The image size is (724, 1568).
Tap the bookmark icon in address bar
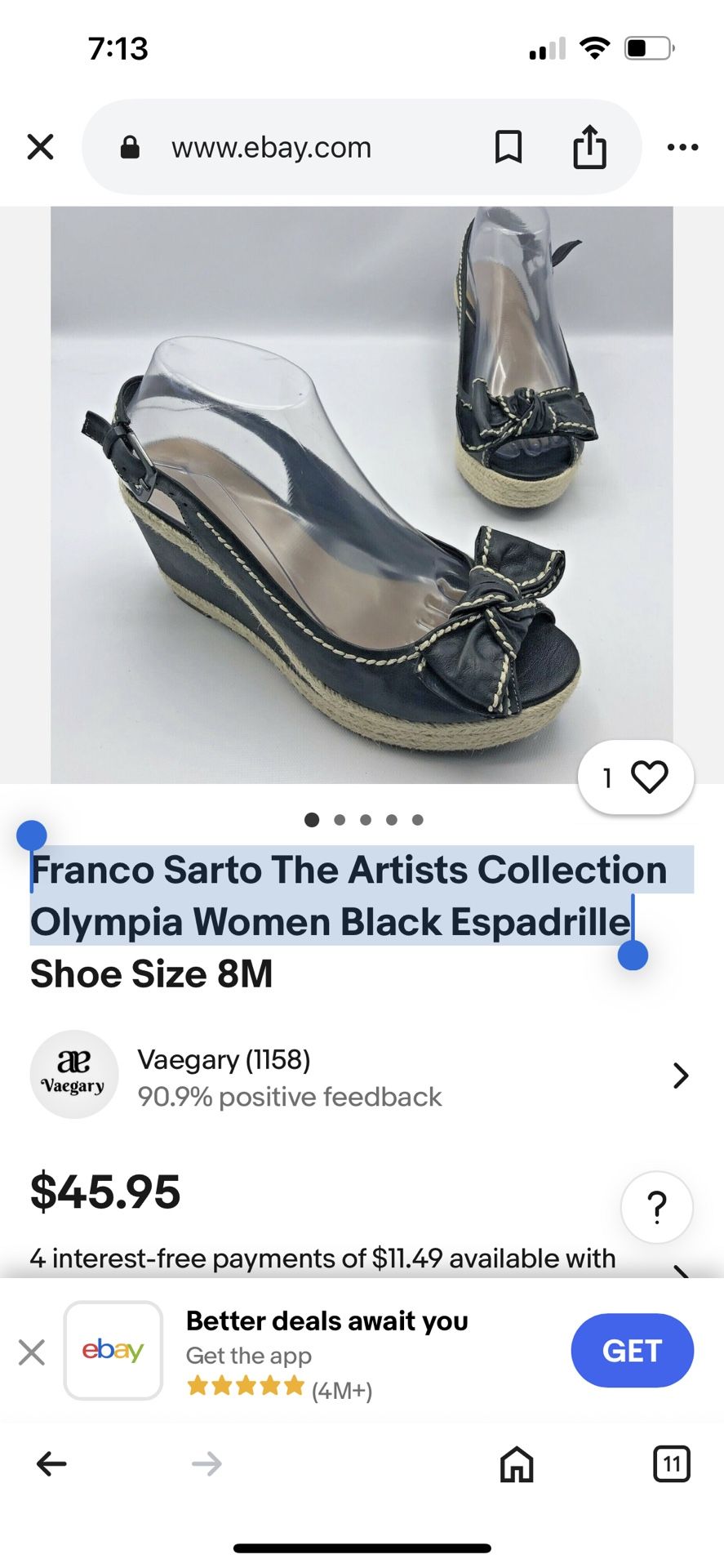pyautogui.click(x=509, y=147)
